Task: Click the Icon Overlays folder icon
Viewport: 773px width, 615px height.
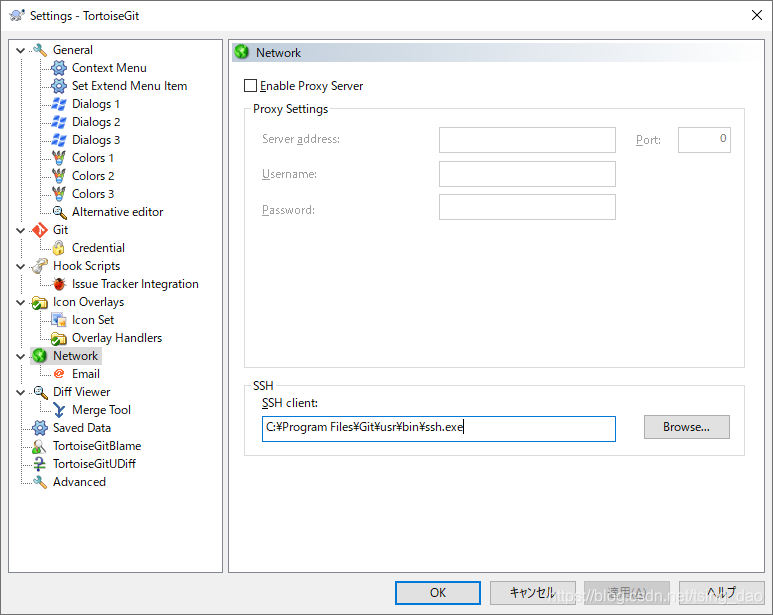Action: tap(39, 302)
